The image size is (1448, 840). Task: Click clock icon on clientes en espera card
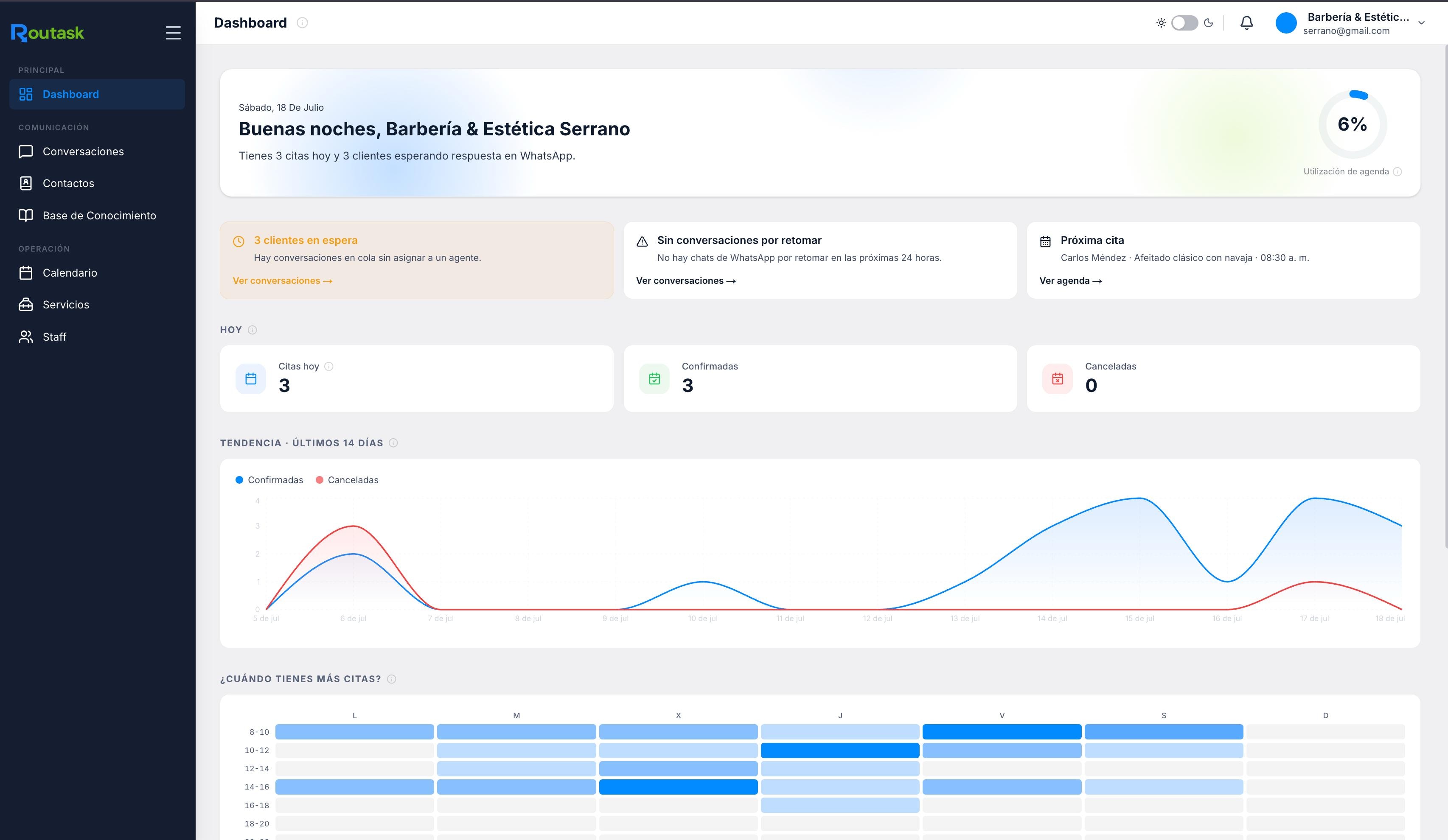239,241
